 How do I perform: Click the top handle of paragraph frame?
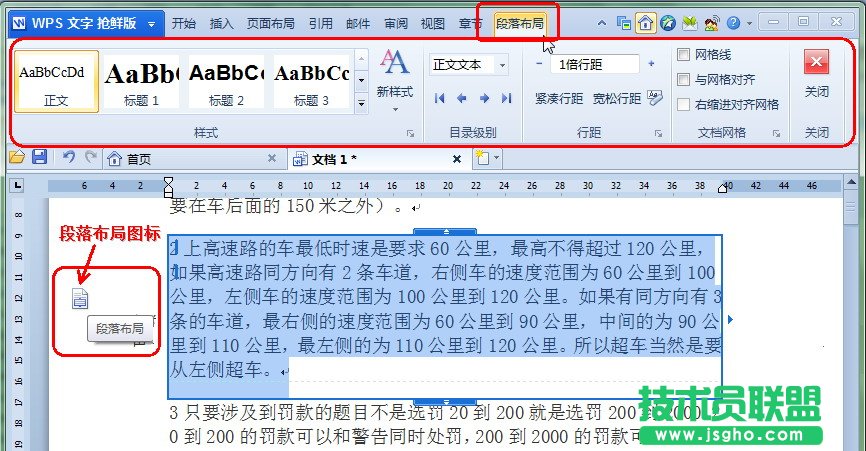click(x=445, y=232)
